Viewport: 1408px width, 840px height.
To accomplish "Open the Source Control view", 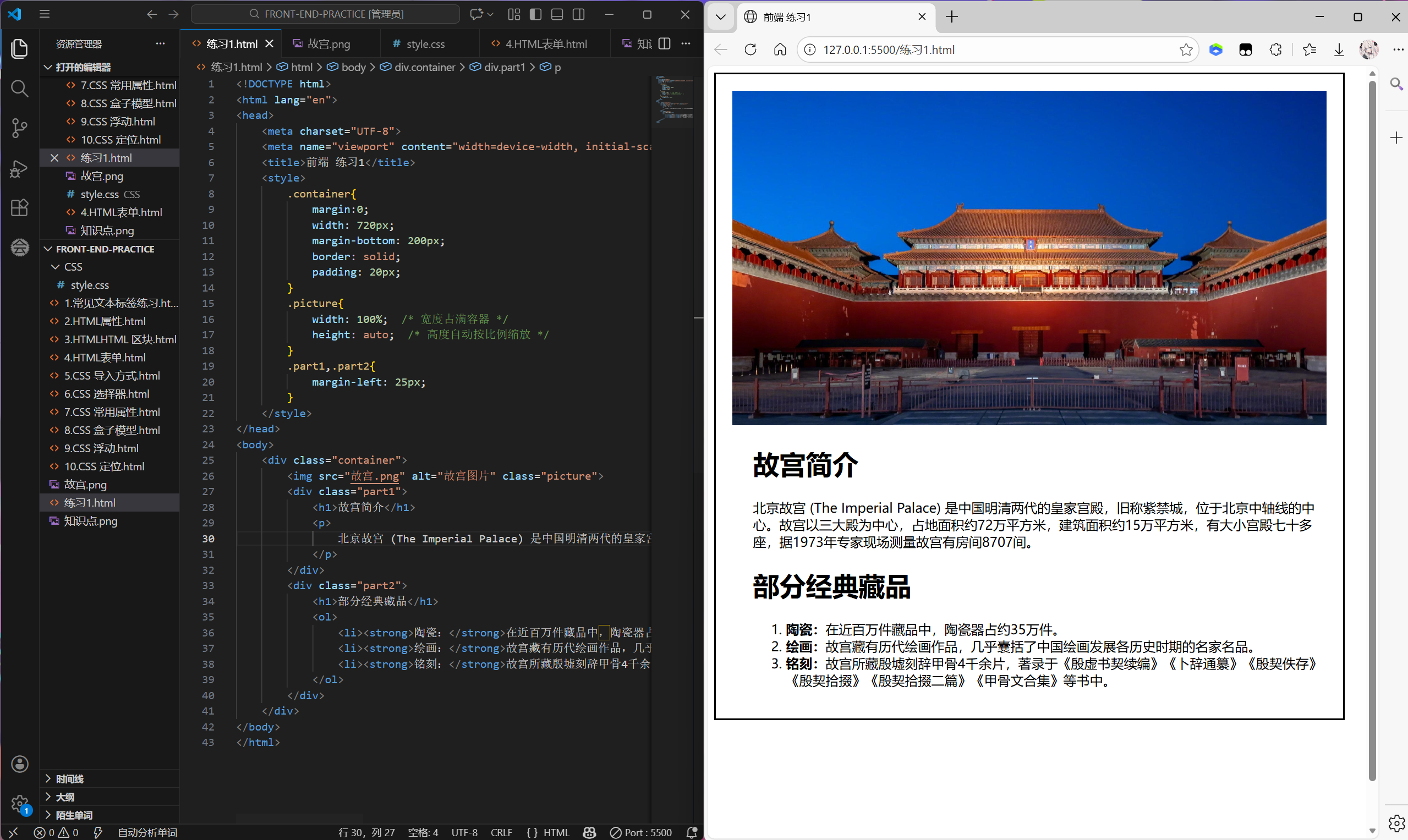I will (x=19, y=128).
